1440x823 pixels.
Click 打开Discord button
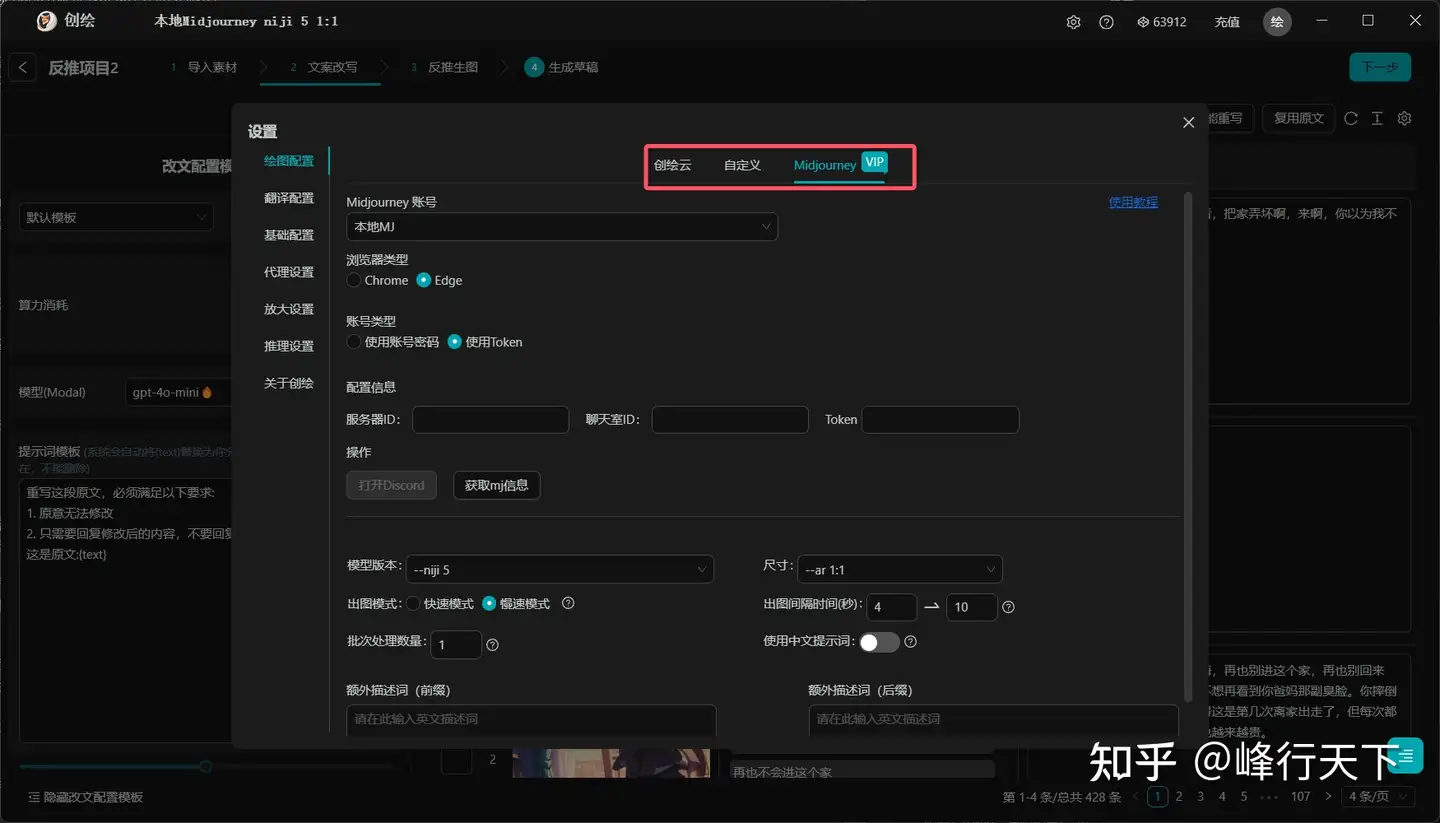[392, 485]
